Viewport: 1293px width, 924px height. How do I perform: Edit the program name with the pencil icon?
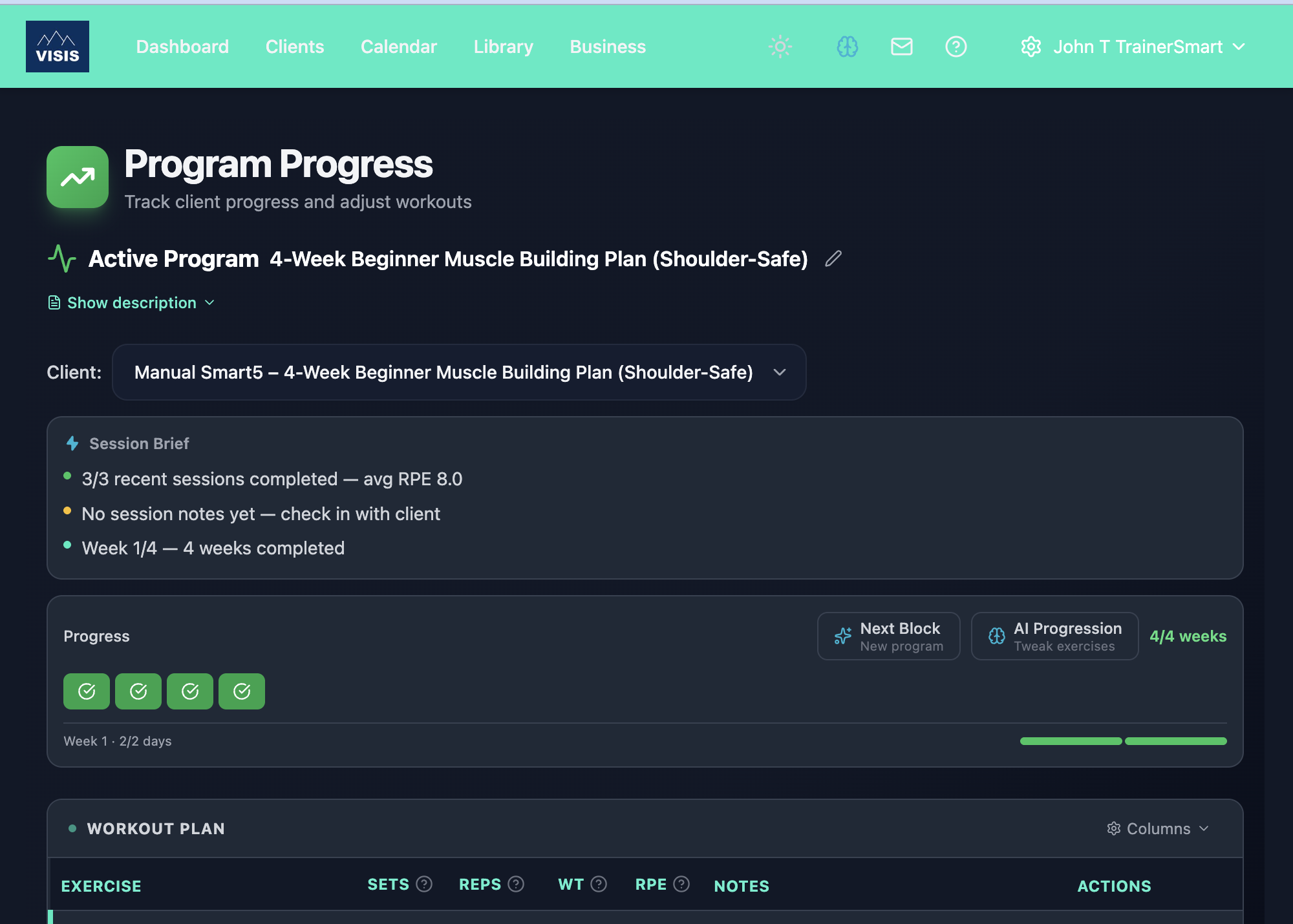(833, 259)
